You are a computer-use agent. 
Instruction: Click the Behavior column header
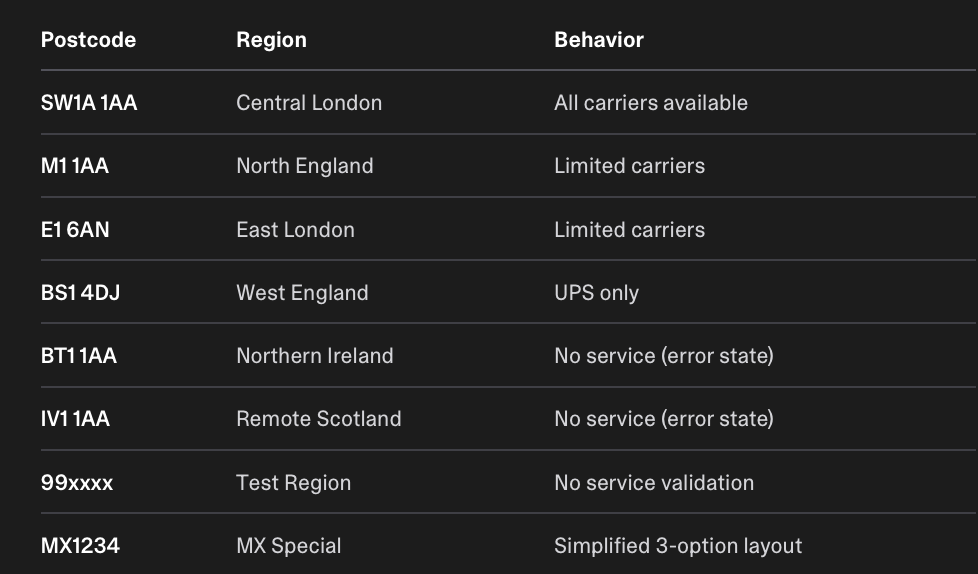click(x=599, y=40)
